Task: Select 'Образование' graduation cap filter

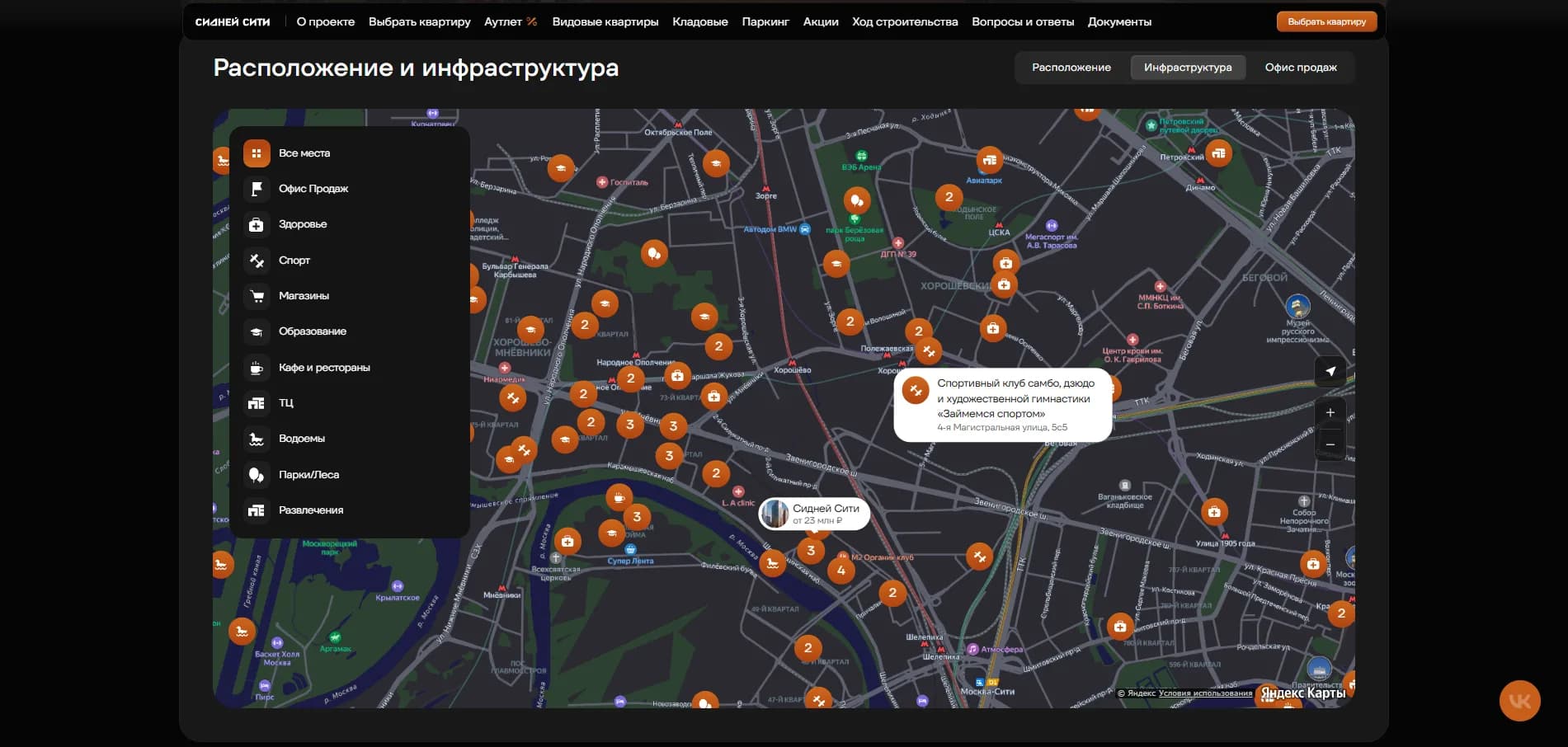Action: (257, 331)
